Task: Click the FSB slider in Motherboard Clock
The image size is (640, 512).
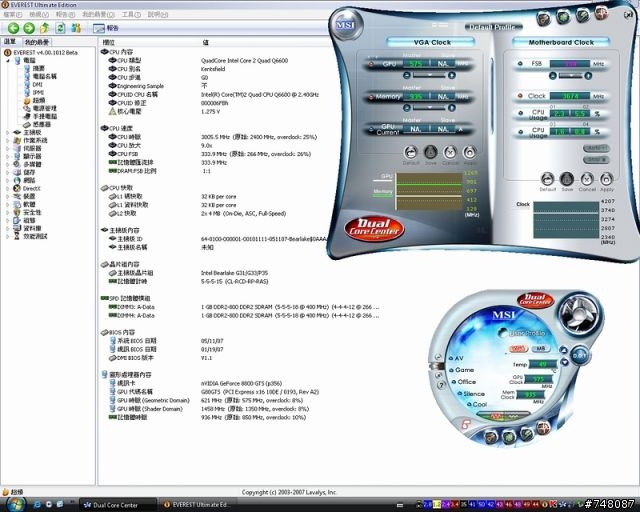Action: tap(570, 76)
